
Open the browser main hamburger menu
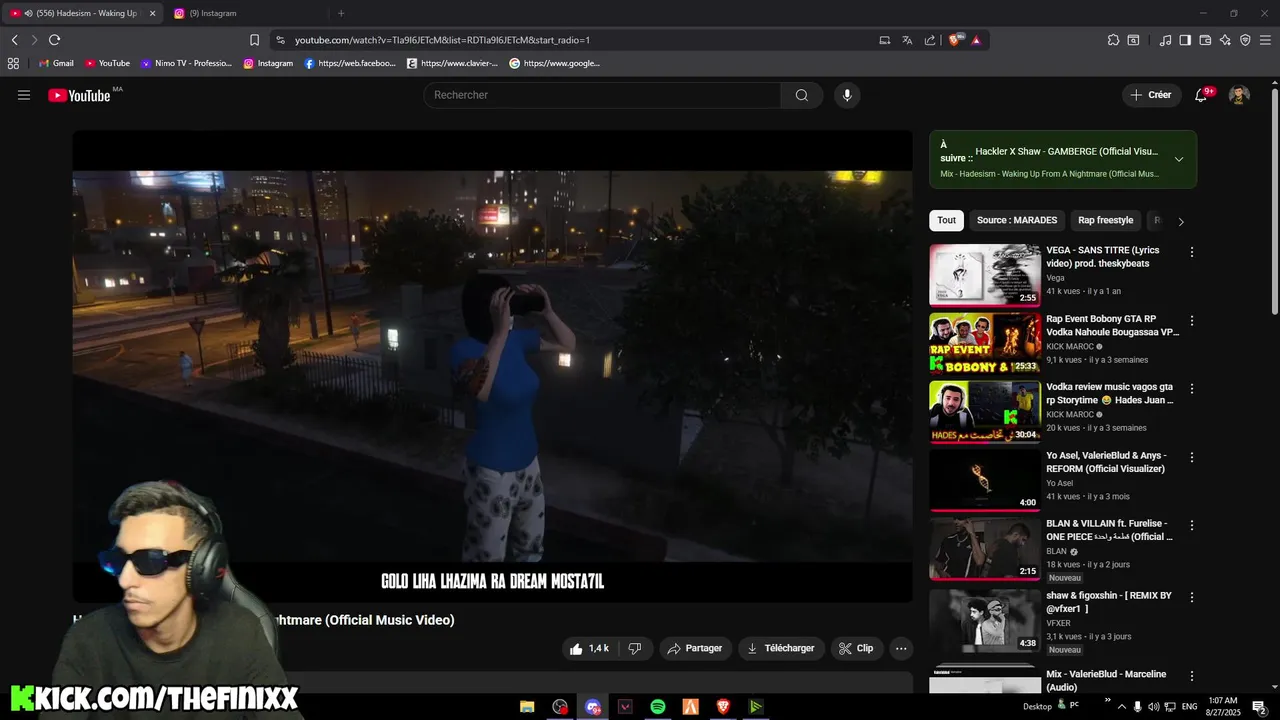point(1265,40)
